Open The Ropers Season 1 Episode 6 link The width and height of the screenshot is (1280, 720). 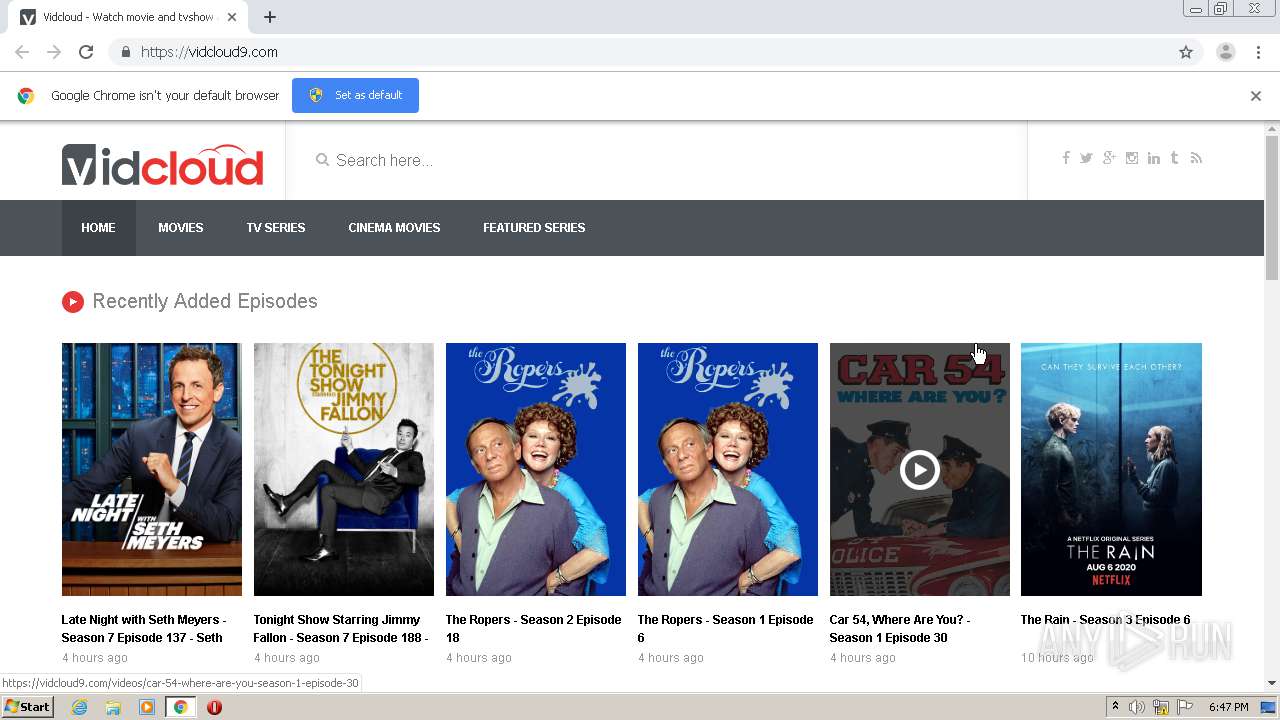pos(726,628)
